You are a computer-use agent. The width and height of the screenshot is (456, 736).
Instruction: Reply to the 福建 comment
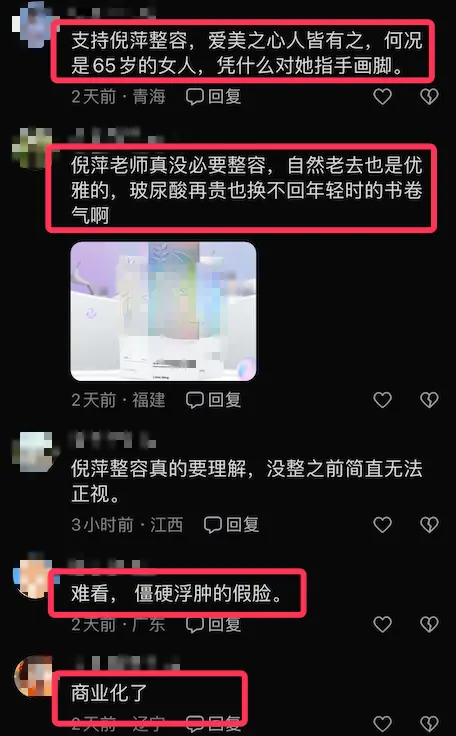click(214, 400)
